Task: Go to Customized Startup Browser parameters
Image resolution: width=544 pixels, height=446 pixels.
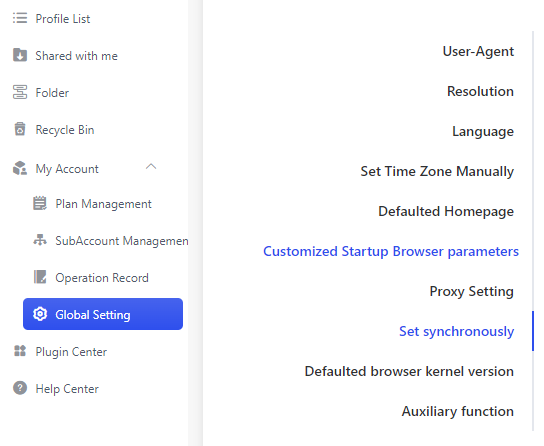Action: coord(391,251)
